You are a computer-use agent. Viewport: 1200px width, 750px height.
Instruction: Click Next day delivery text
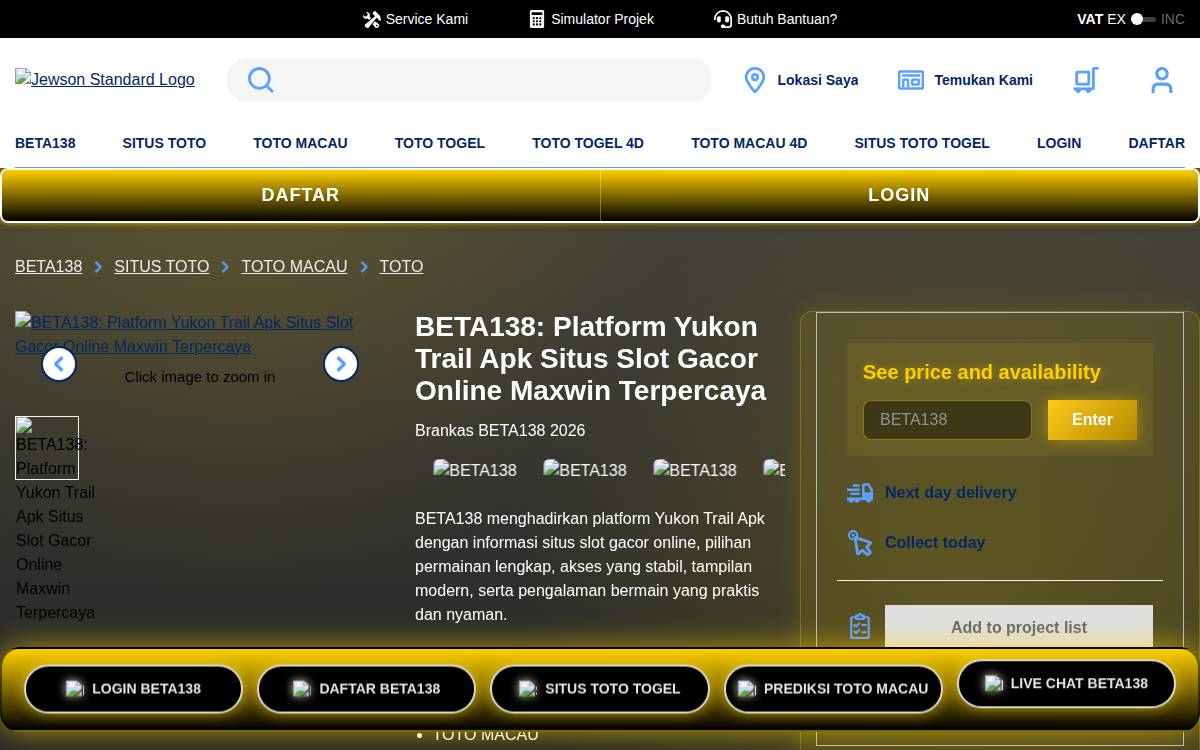(950, 492)
